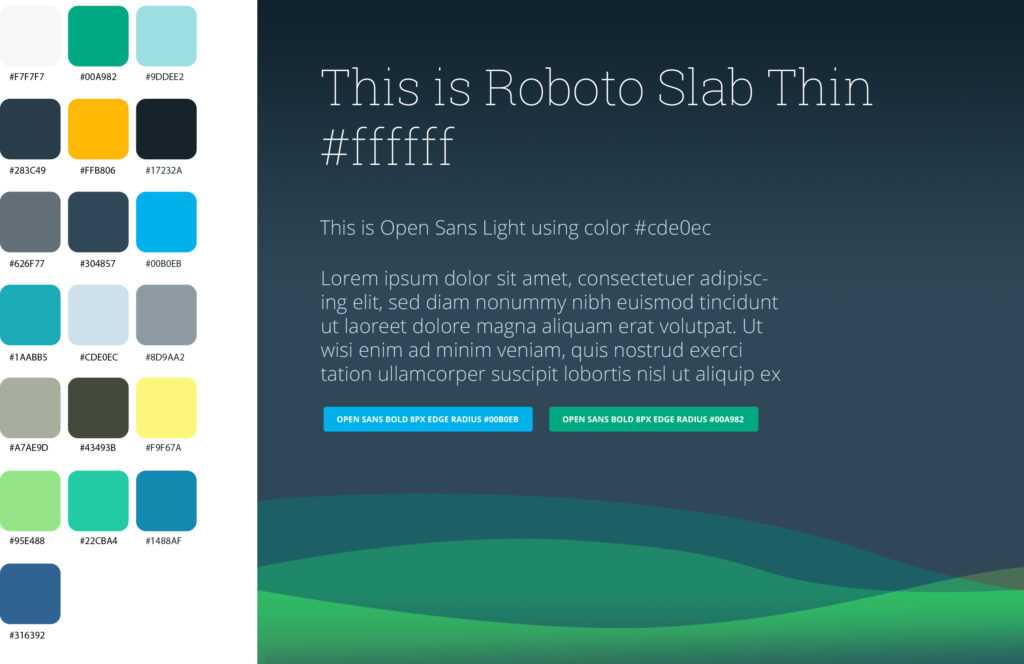This screenshot has width=1024, height=664.
Task: Click the #17232A near-black swatch
Action: pos(166,129)
